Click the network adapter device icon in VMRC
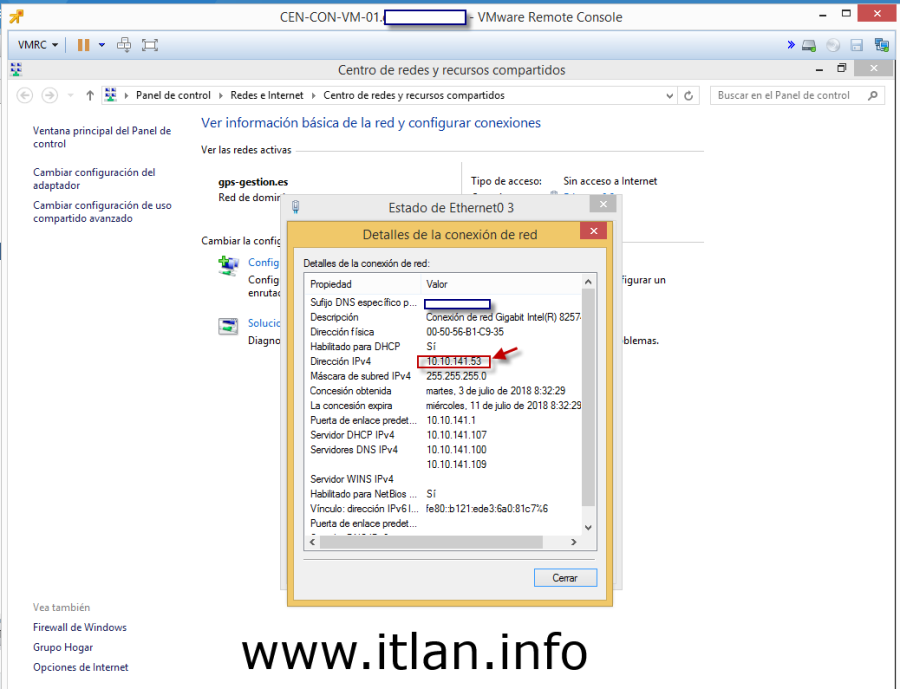The height and width of the screenshot is (689, 900). pyautogui.click(x=881, y=45)
